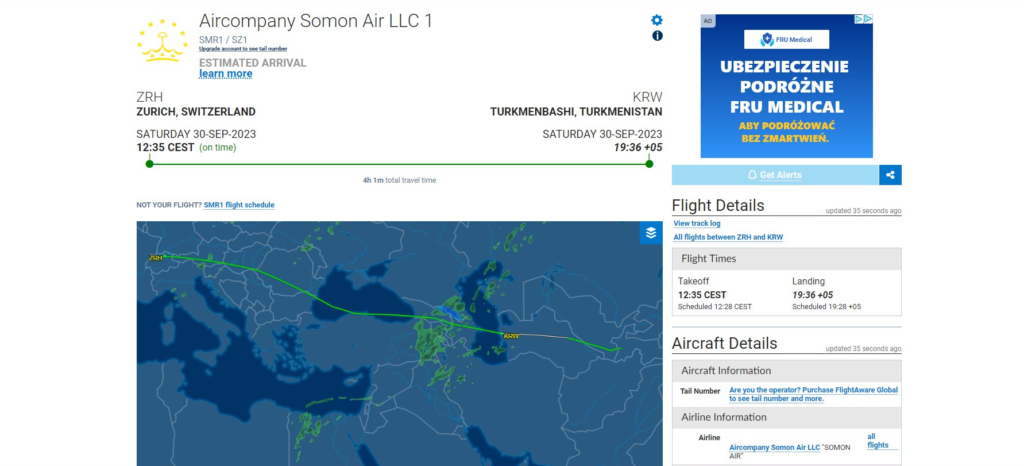Click the black info circle icon

[657, 36]
